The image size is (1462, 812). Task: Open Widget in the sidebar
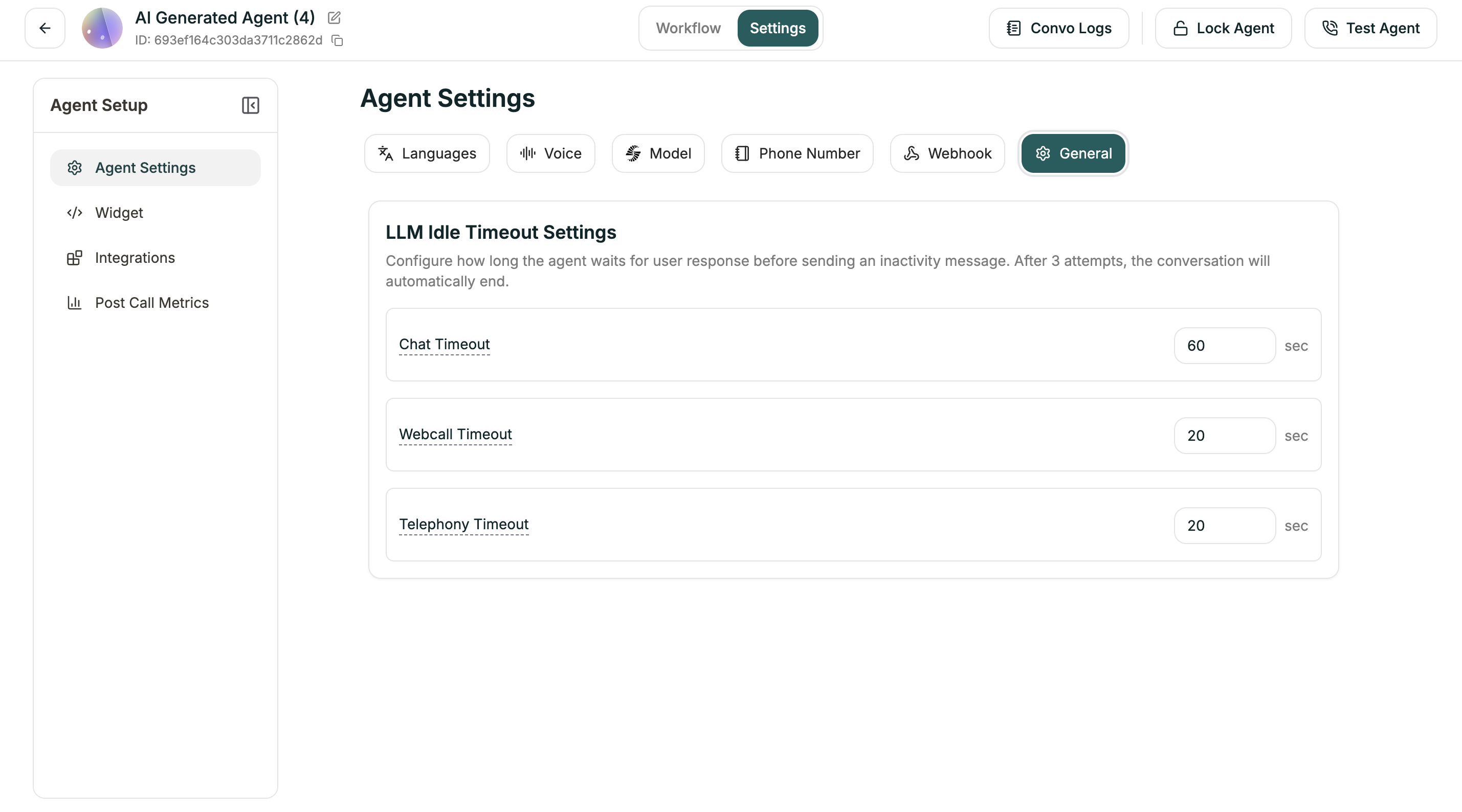[119, 213]
